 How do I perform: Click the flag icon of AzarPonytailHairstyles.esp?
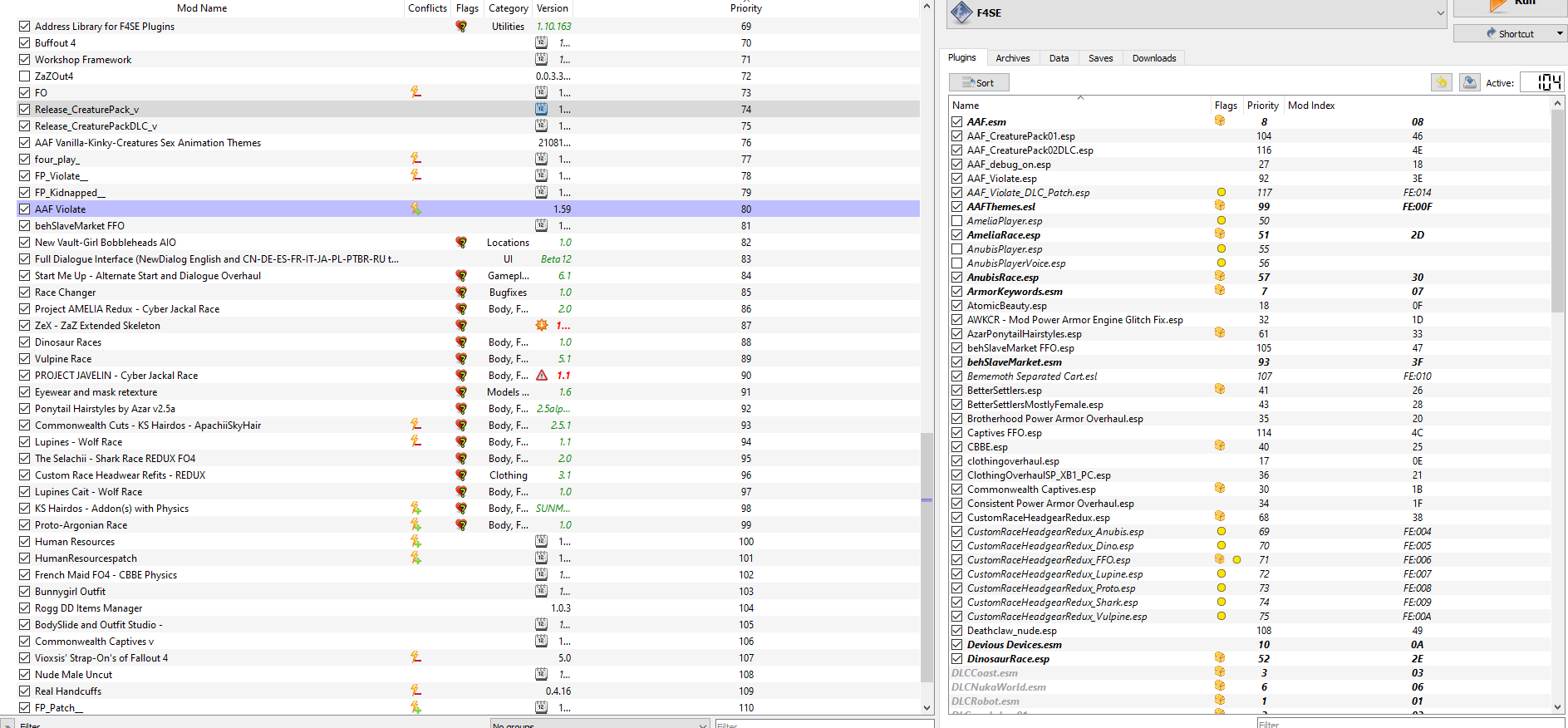pos(1220,333)
